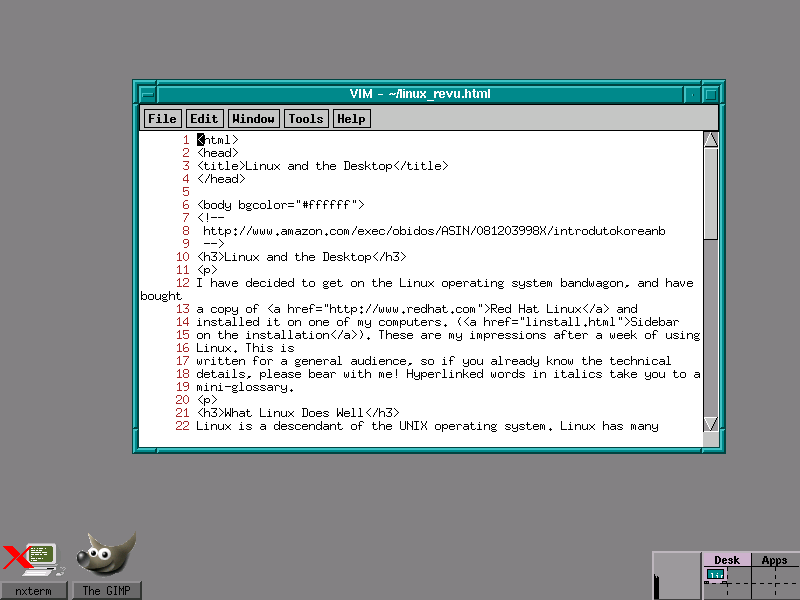Place cursor on line 1 '<html>'
The height and width of the screenshot is (600, 800).
tap(218, 140)
